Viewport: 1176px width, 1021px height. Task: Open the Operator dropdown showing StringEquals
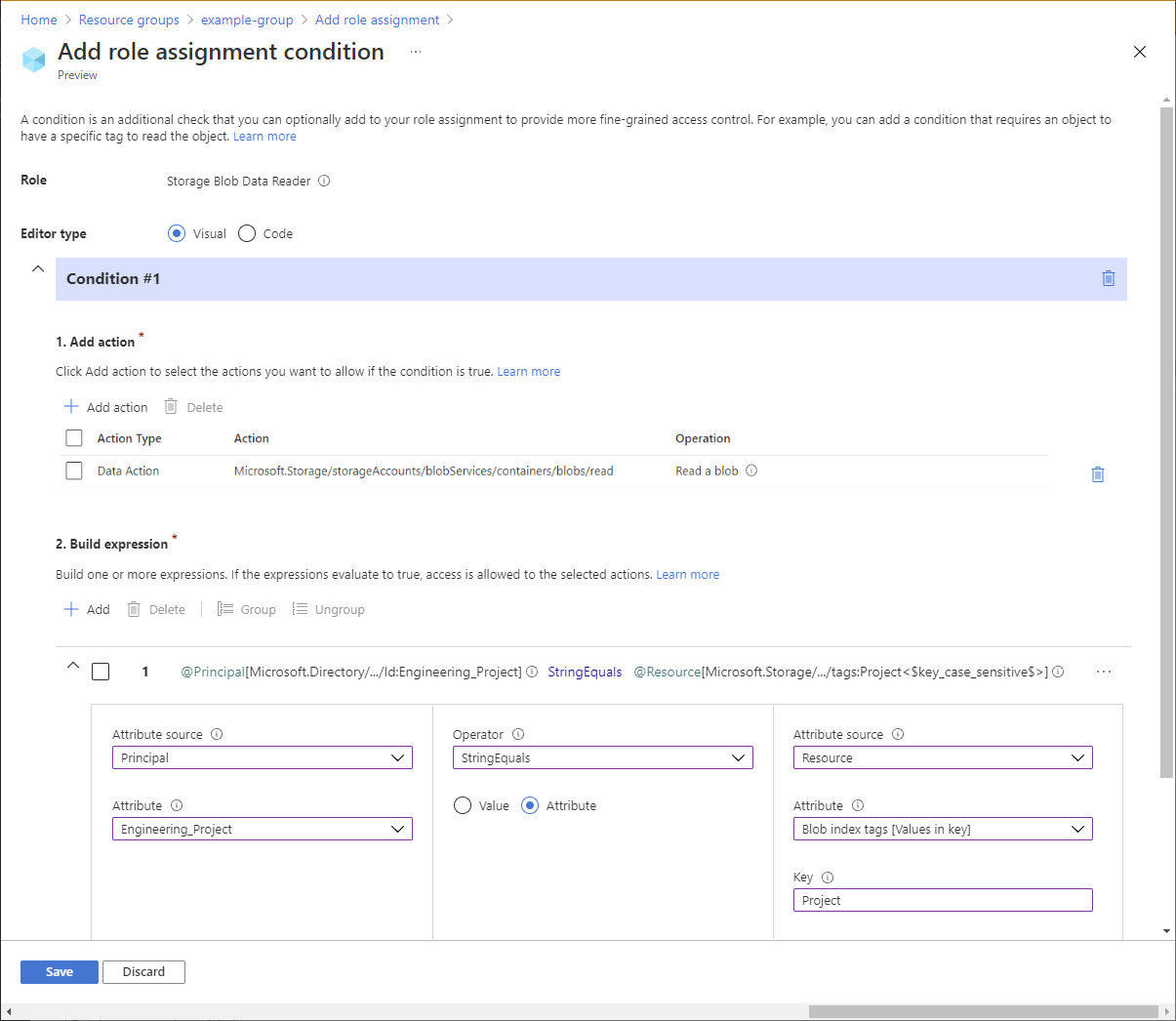point(602,756)
